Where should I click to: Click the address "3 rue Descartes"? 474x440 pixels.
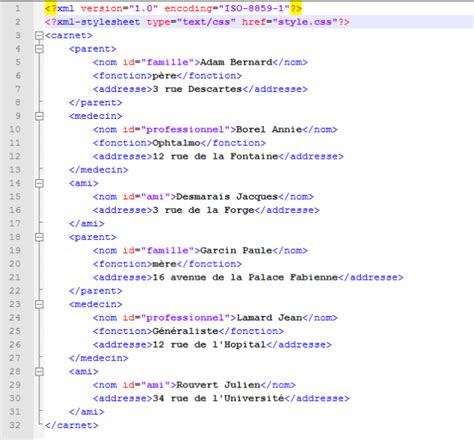click(x=197, y=89)
